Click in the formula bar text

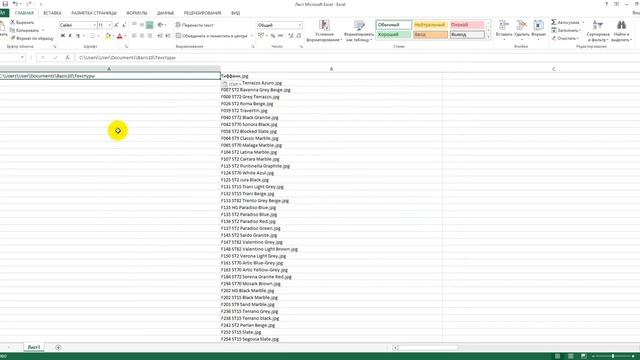[x=127, y=58]
